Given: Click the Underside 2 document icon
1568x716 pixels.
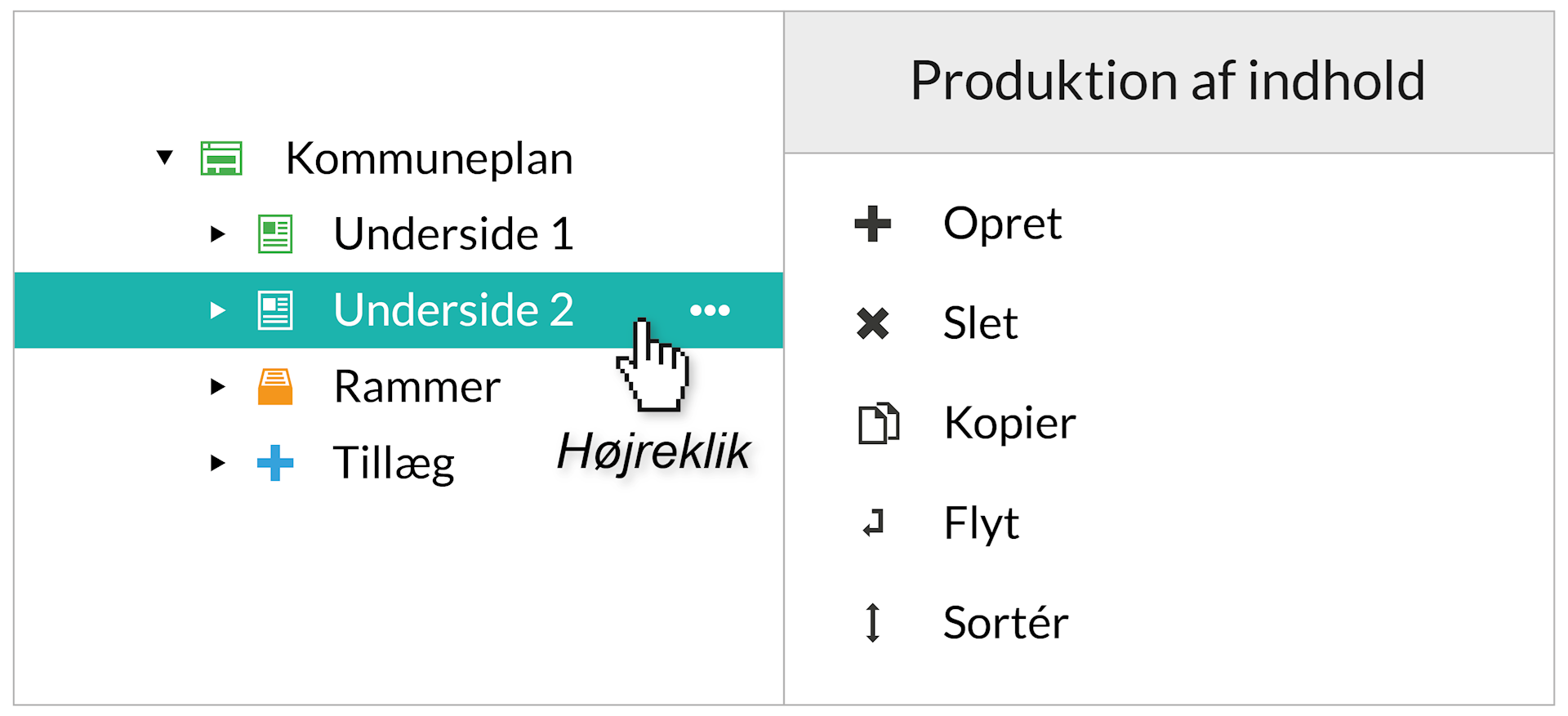Looking at the screenshot, I should [275, 310].
